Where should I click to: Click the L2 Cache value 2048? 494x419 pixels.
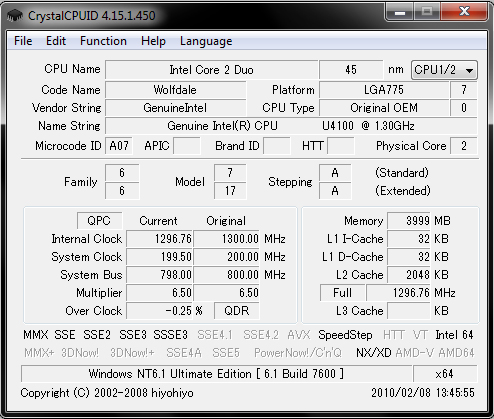pos(409,275)
